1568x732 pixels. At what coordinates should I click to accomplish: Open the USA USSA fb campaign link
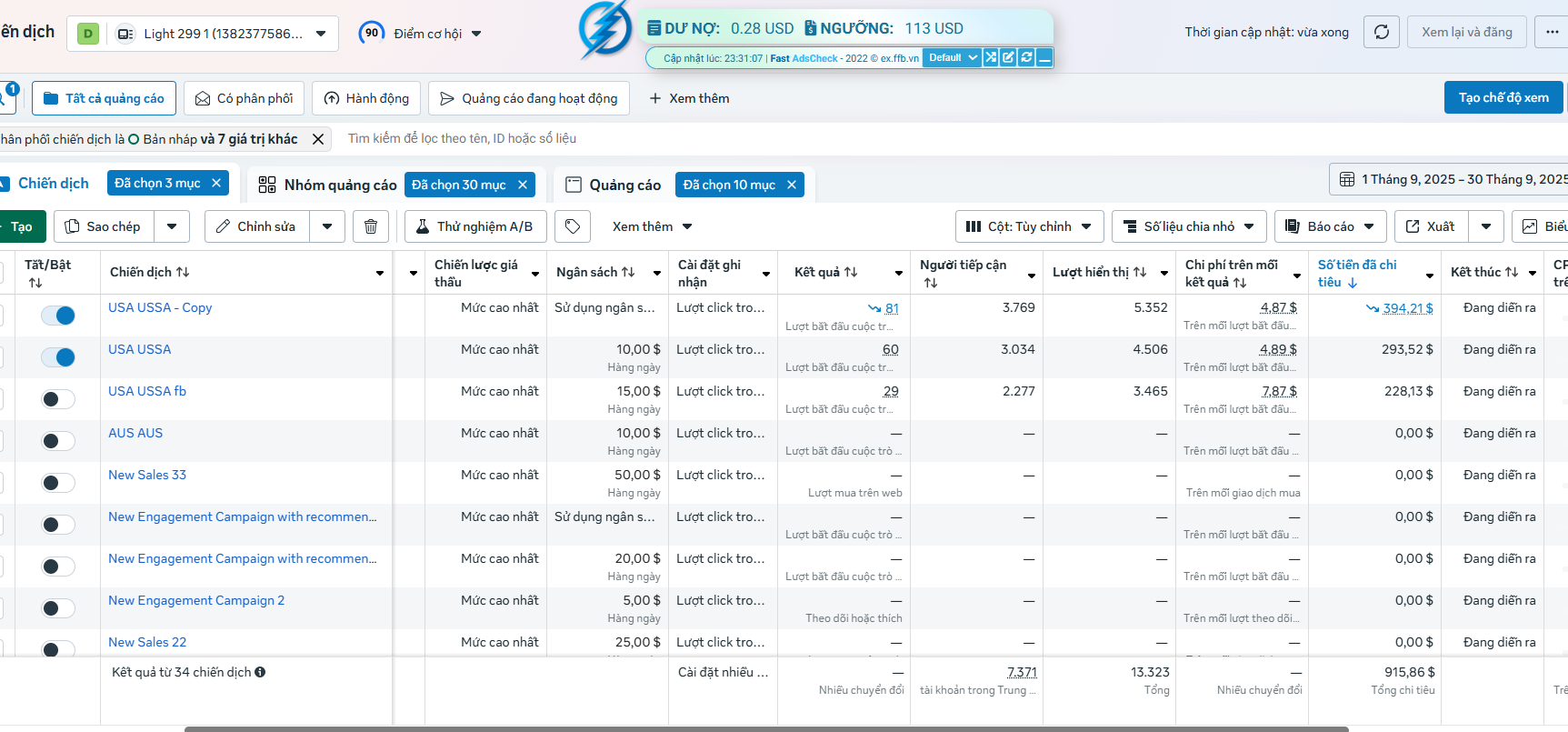tap(147, 391)
